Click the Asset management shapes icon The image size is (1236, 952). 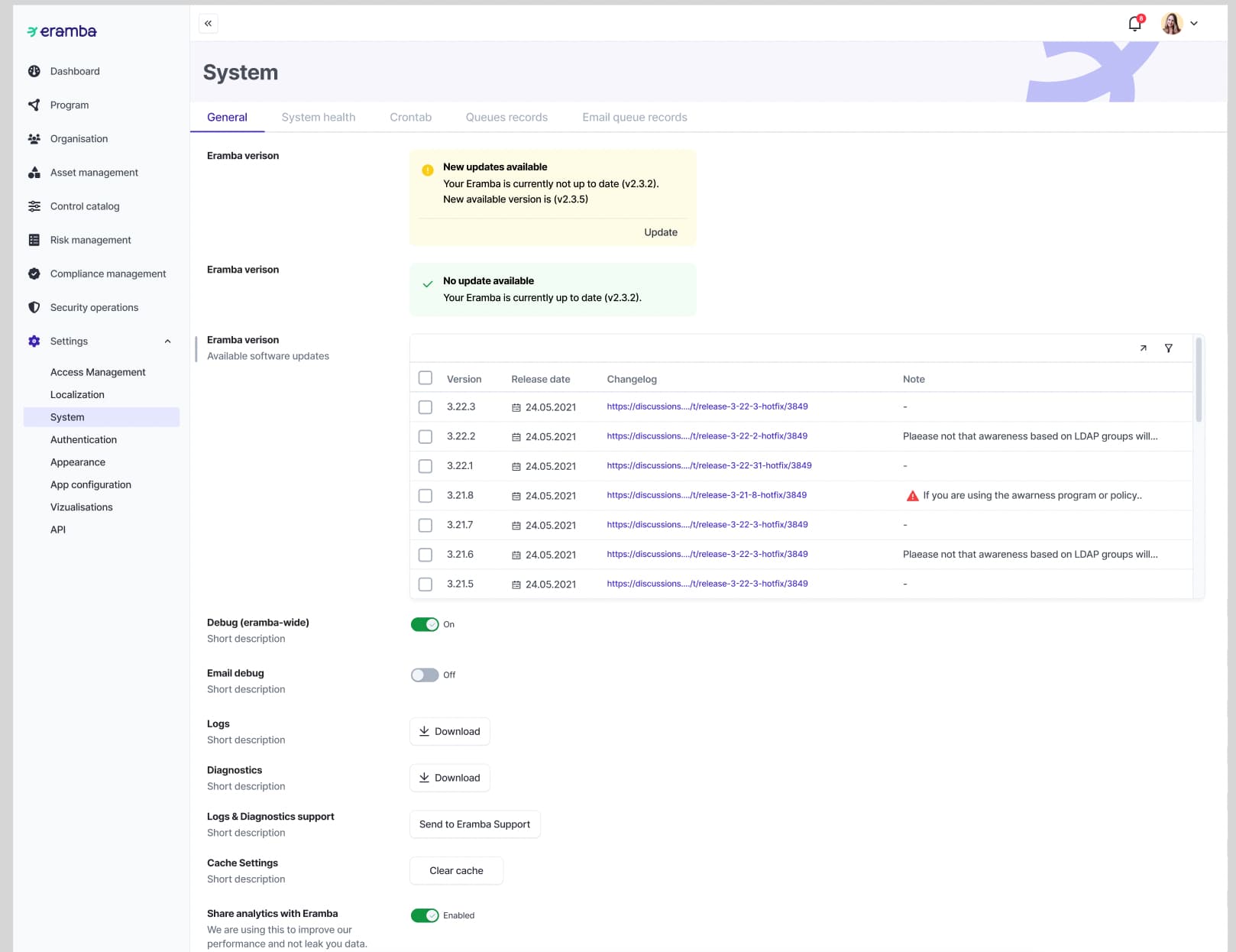click(34, 173)
